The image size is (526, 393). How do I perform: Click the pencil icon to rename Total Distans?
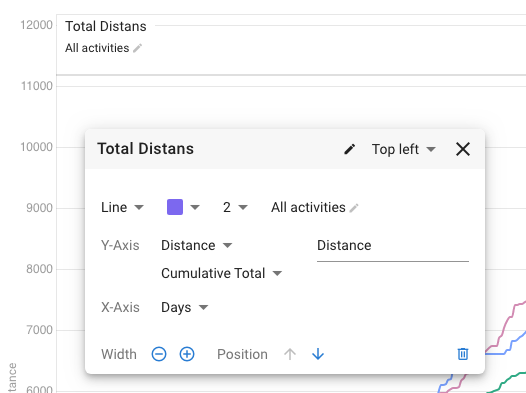pyautogui.click(x=350, y=149)
